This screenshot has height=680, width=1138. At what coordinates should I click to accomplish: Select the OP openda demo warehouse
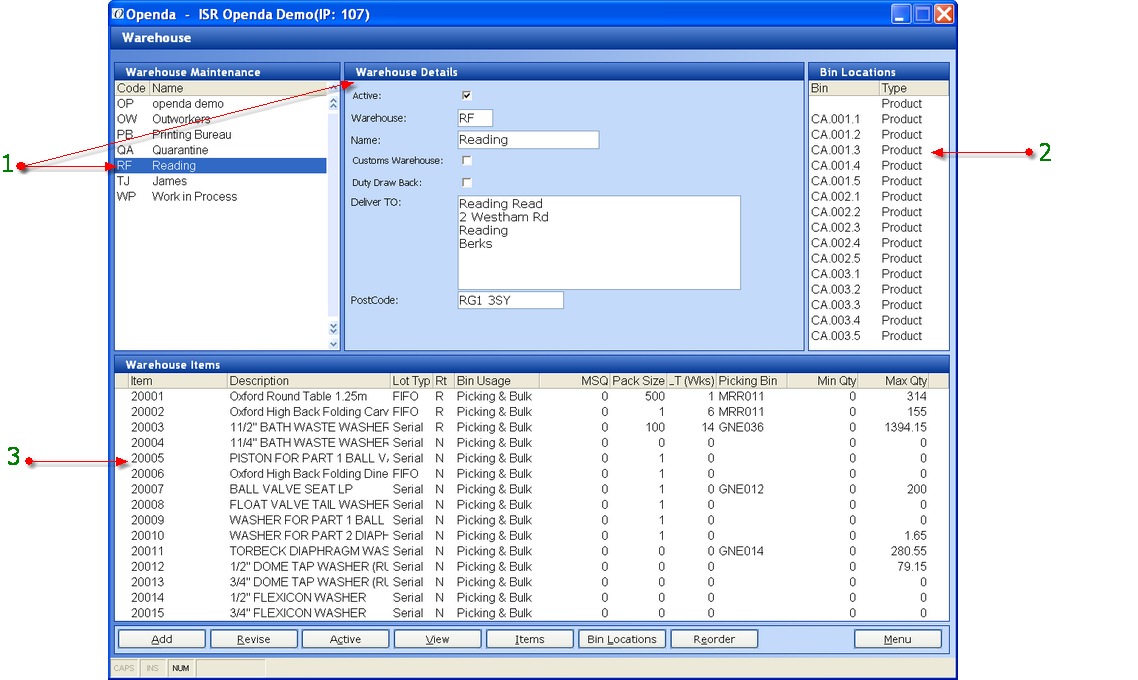pyautogui.click(x=221, y=104)
